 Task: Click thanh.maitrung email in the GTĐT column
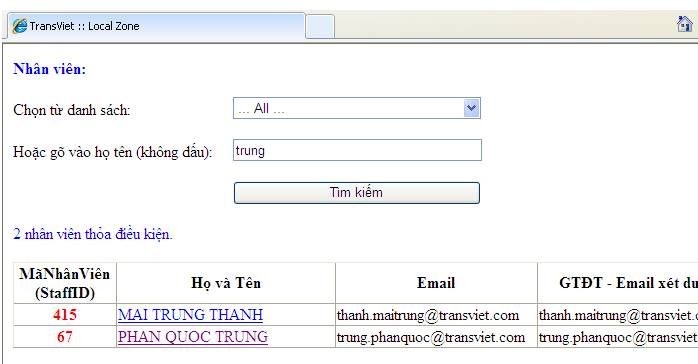[x=618, y=315]
